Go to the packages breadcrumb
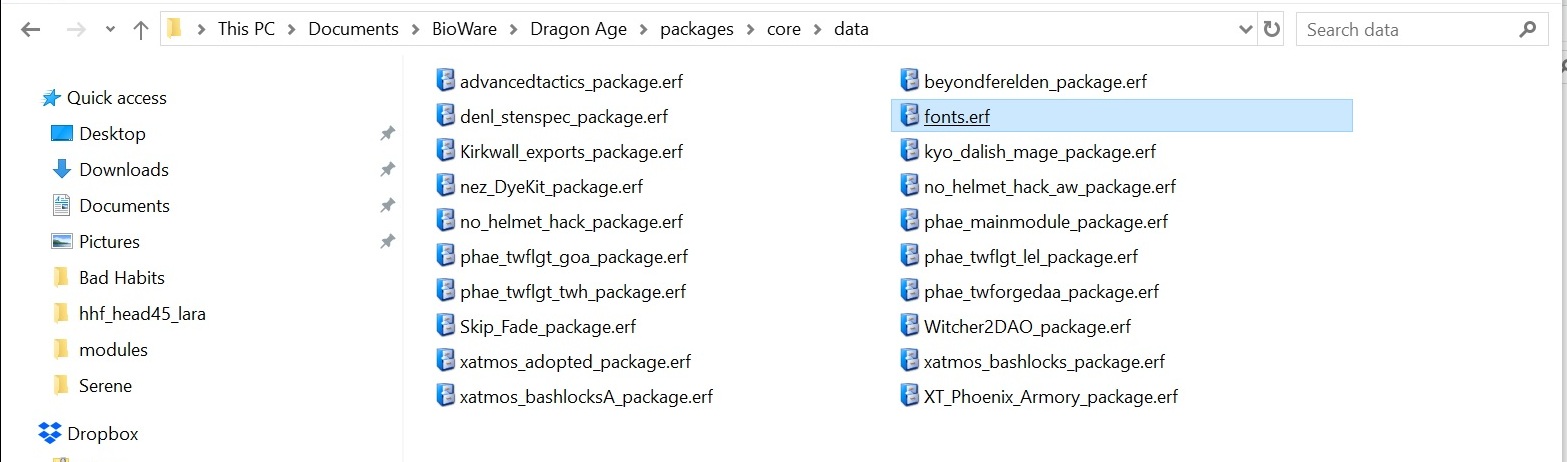1567x462 pixels. (697, 29)
